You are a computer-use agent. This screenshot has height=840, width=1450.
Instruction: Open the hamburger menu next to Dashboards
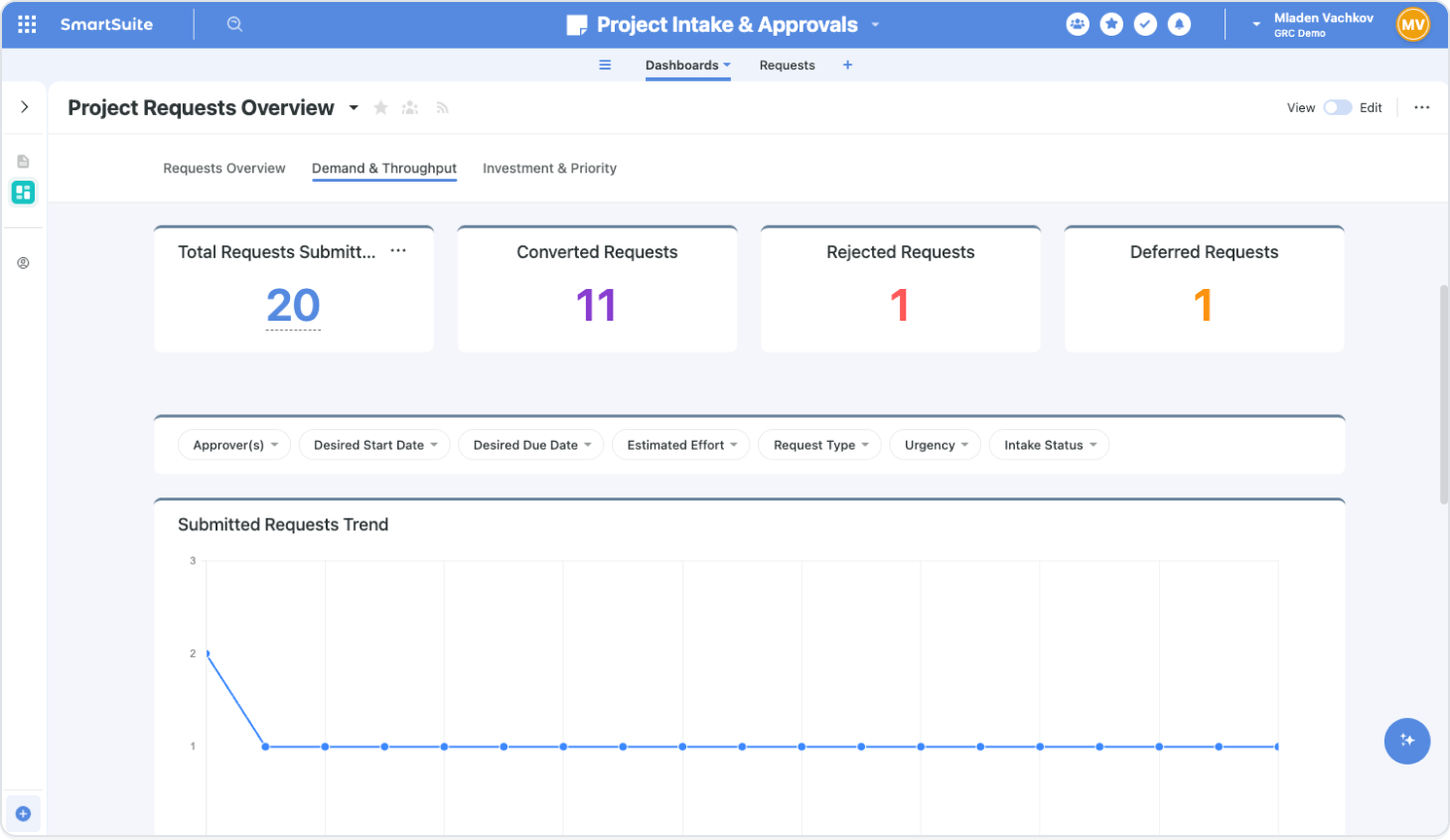605,66
